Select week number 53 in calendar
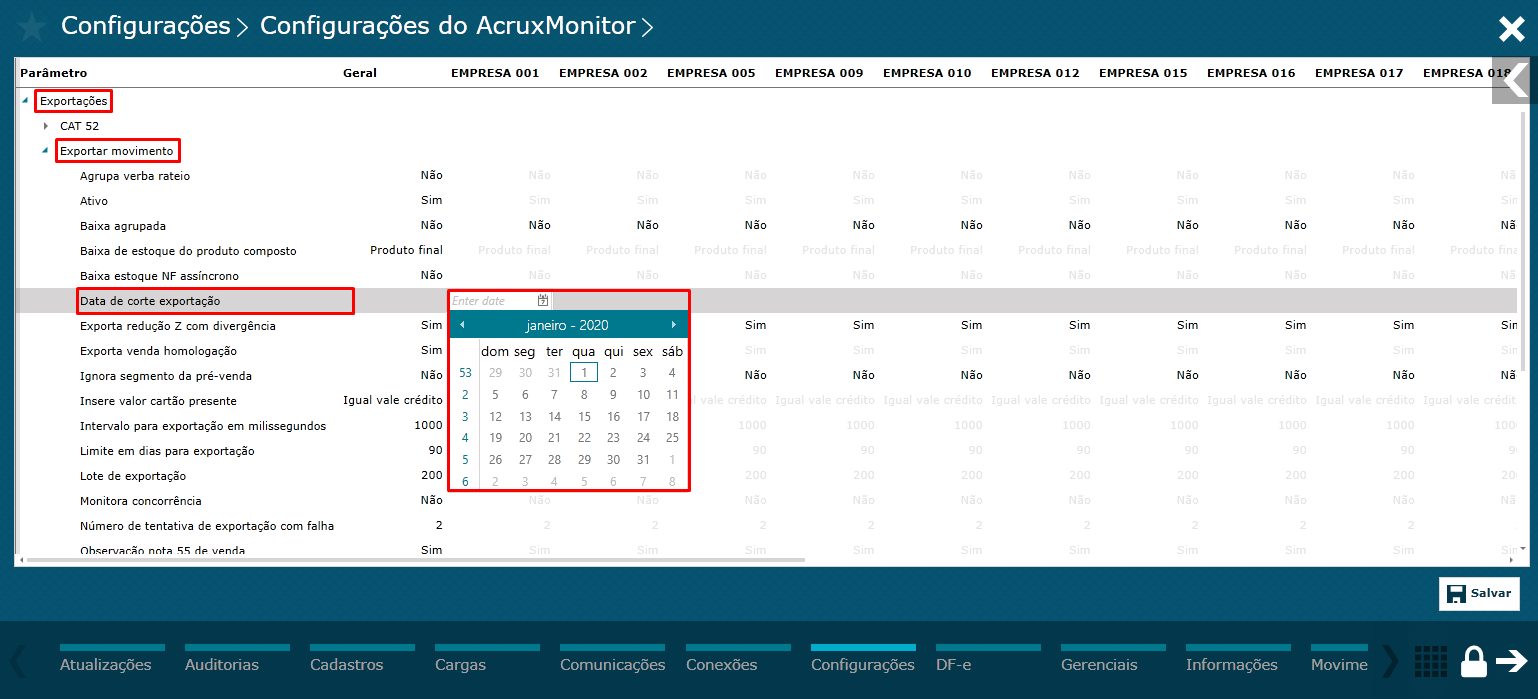1538x699 pixels. (x=465, y=373)
